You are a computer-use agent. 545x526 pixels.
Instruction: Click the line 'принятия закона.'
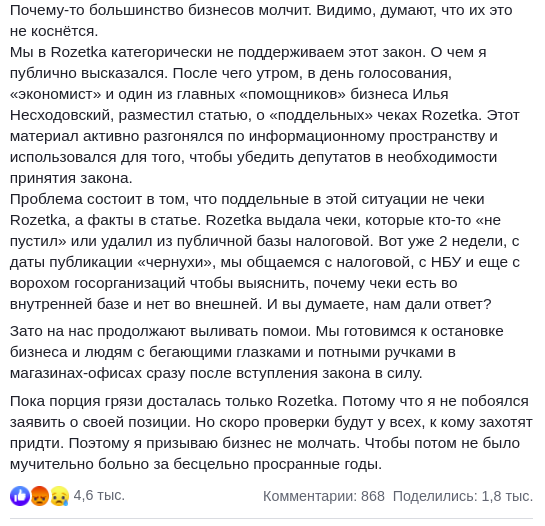pyautogui.click(x=71, y=178)
